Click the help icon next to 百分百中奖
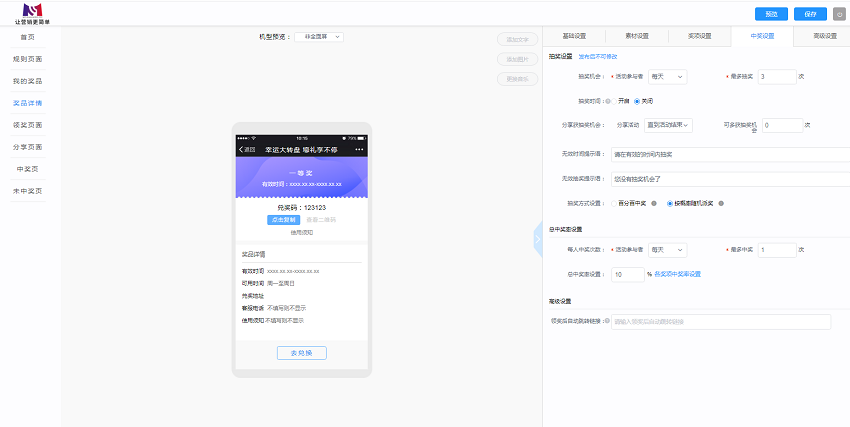Screen dimensions: 850x427 pos(654,204)
